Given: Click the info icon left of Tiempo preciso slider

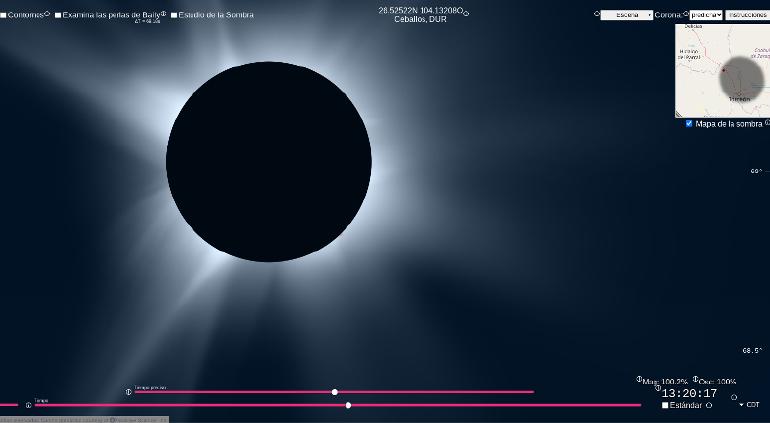Looking at the screenshot, I should [128, 392].
